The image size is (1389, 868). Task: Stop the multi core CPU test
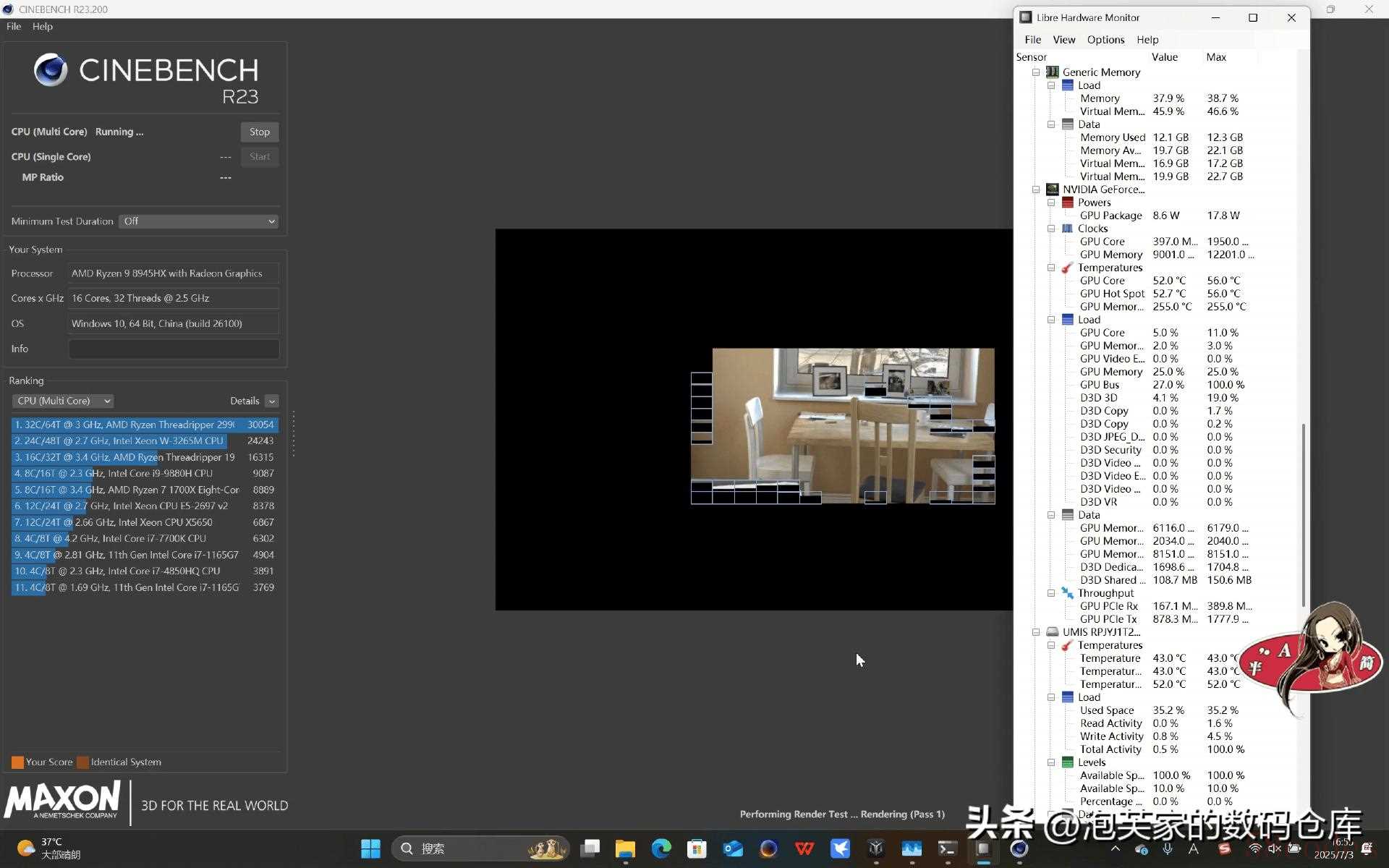260,132
